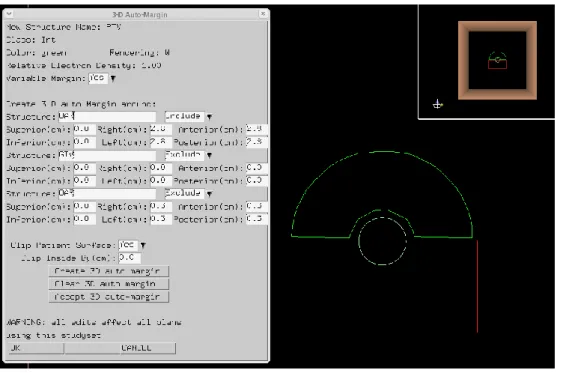This screenshot has height=373, width=563.
Task: Click the New Structure Name label showing PTV
Action: 64,27
